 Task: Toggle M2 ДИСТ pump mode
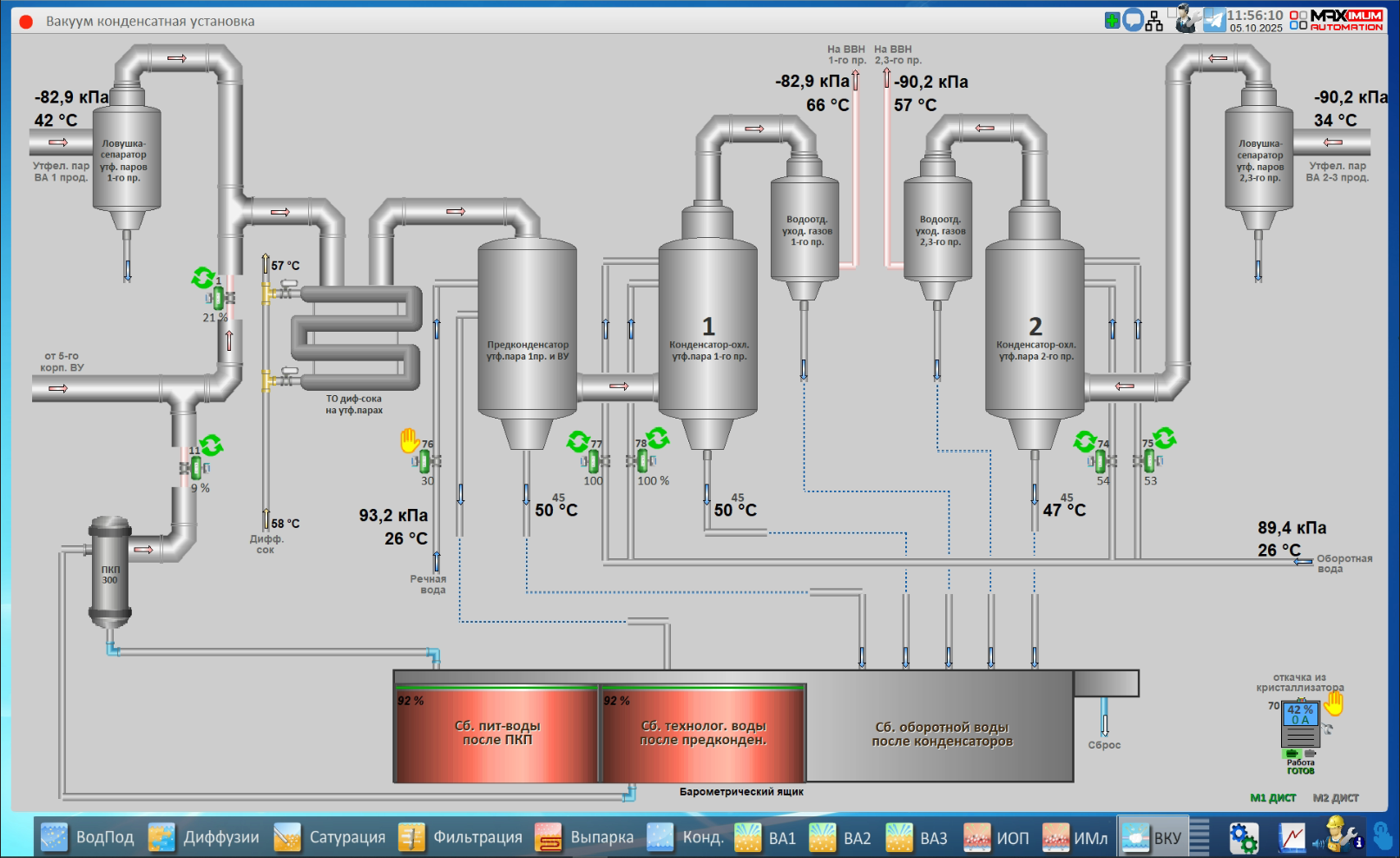(1335, 798)
